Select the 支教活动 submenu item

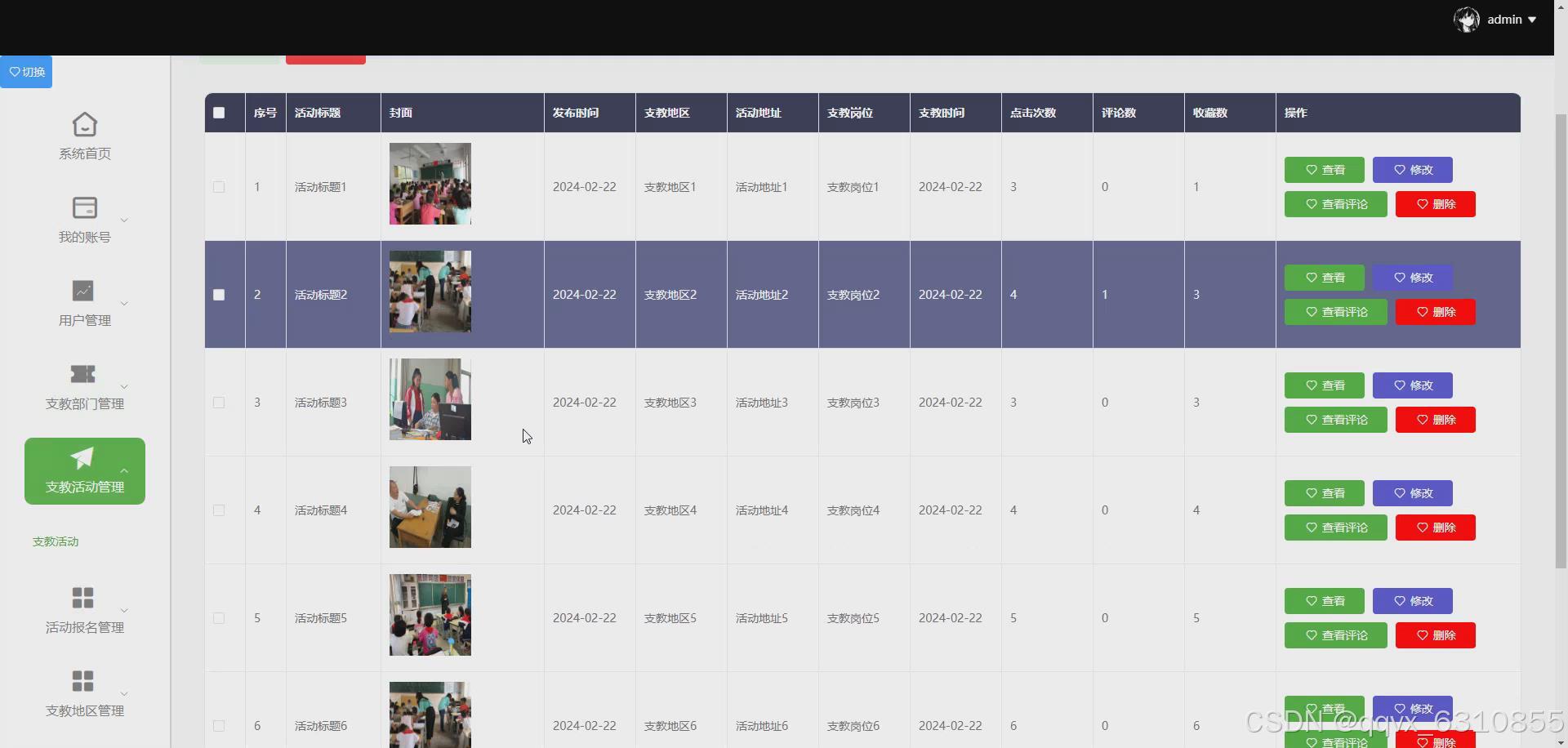(x=56, y=541)
